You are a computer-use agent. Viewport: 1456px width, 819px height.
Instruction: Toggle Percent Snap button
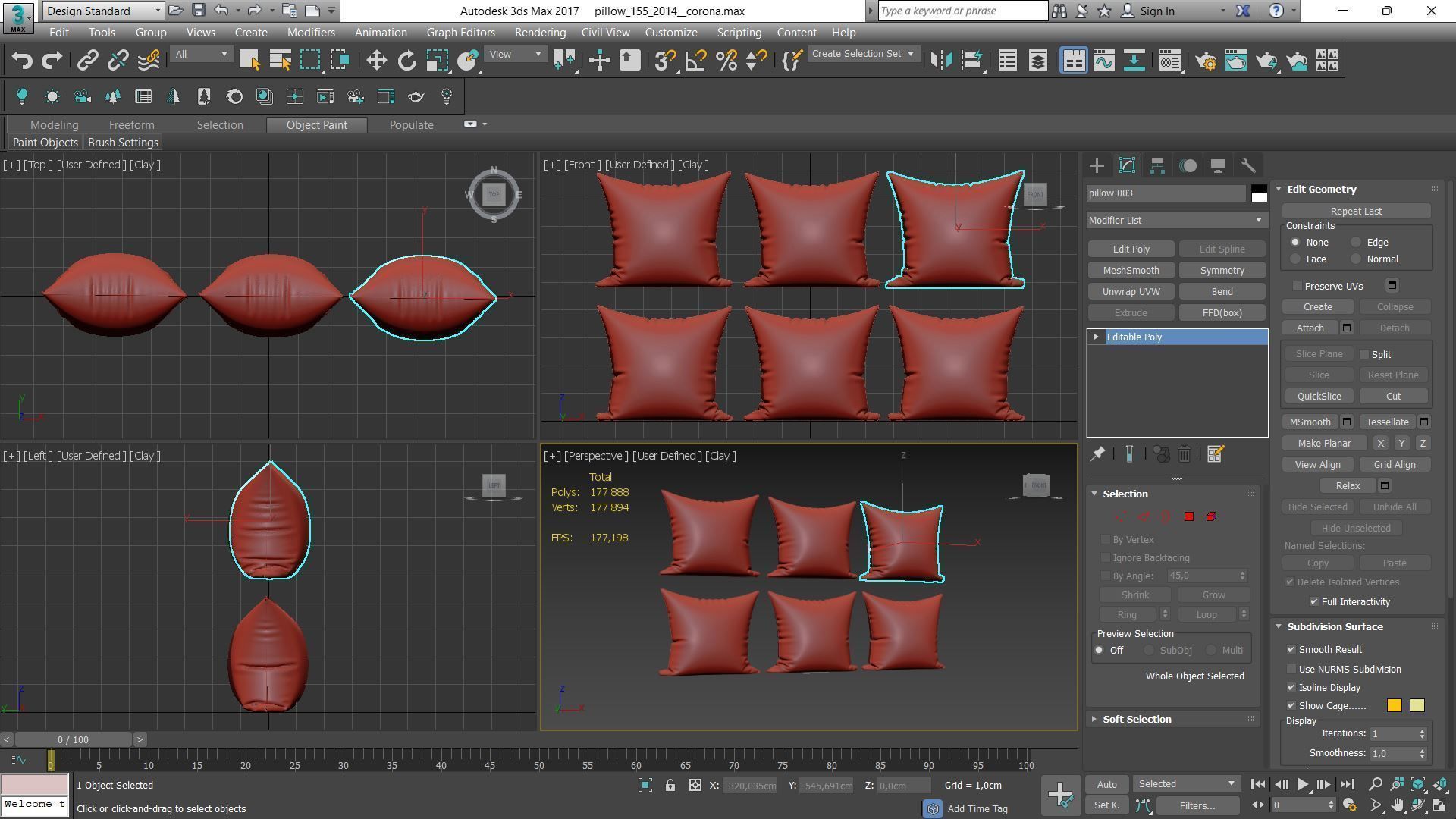pos(726,61)
